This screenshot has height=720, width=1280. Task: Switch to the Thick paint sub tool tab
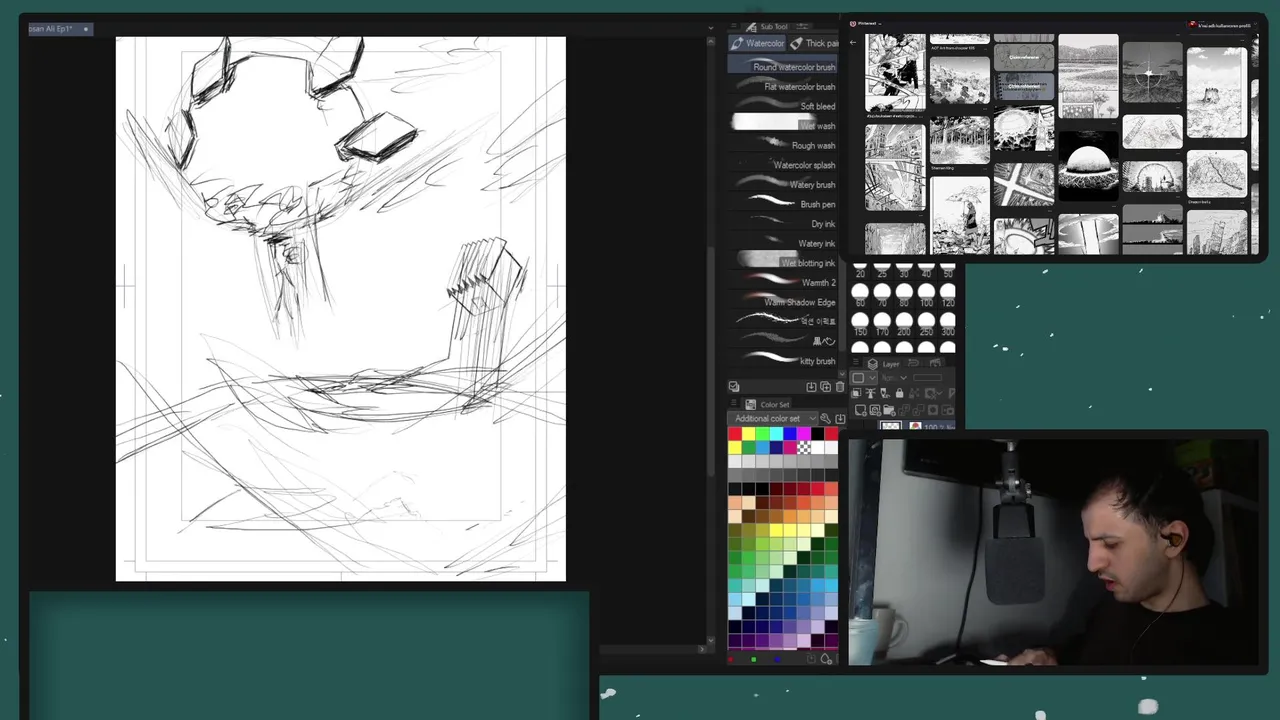pyautogui.click(x=815, y=43)
